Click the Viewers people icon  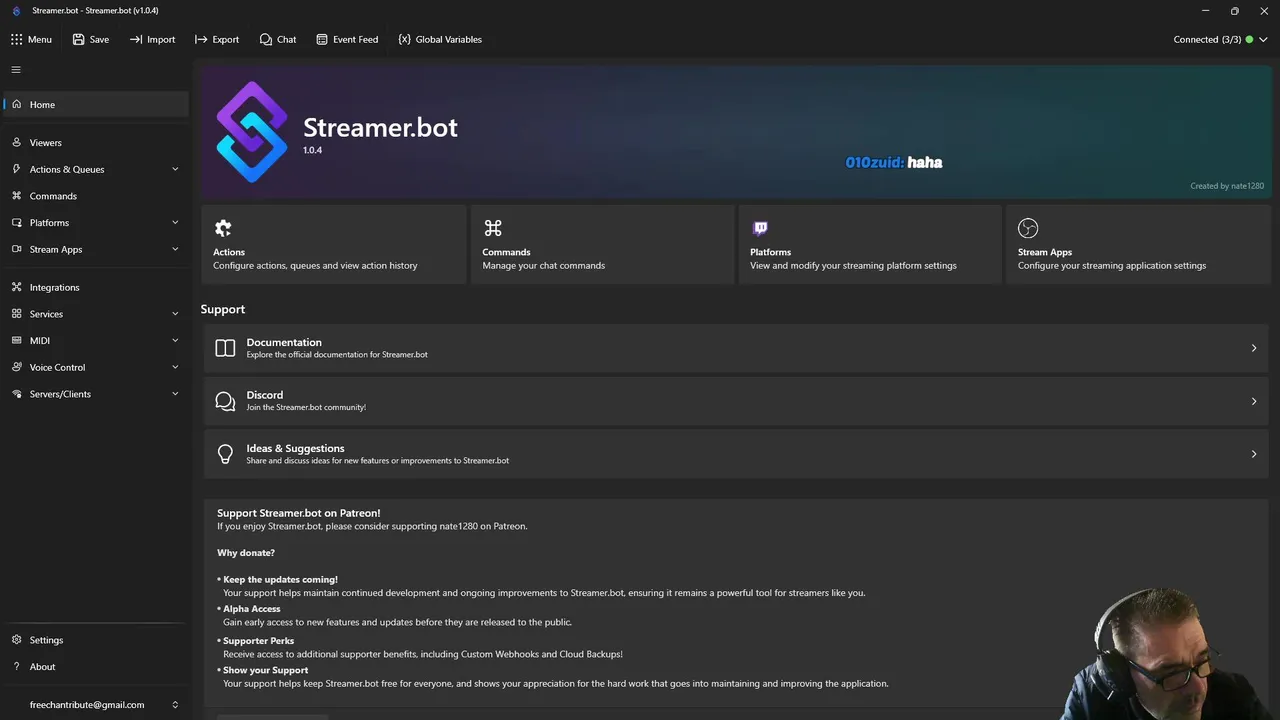click(16, 142)
